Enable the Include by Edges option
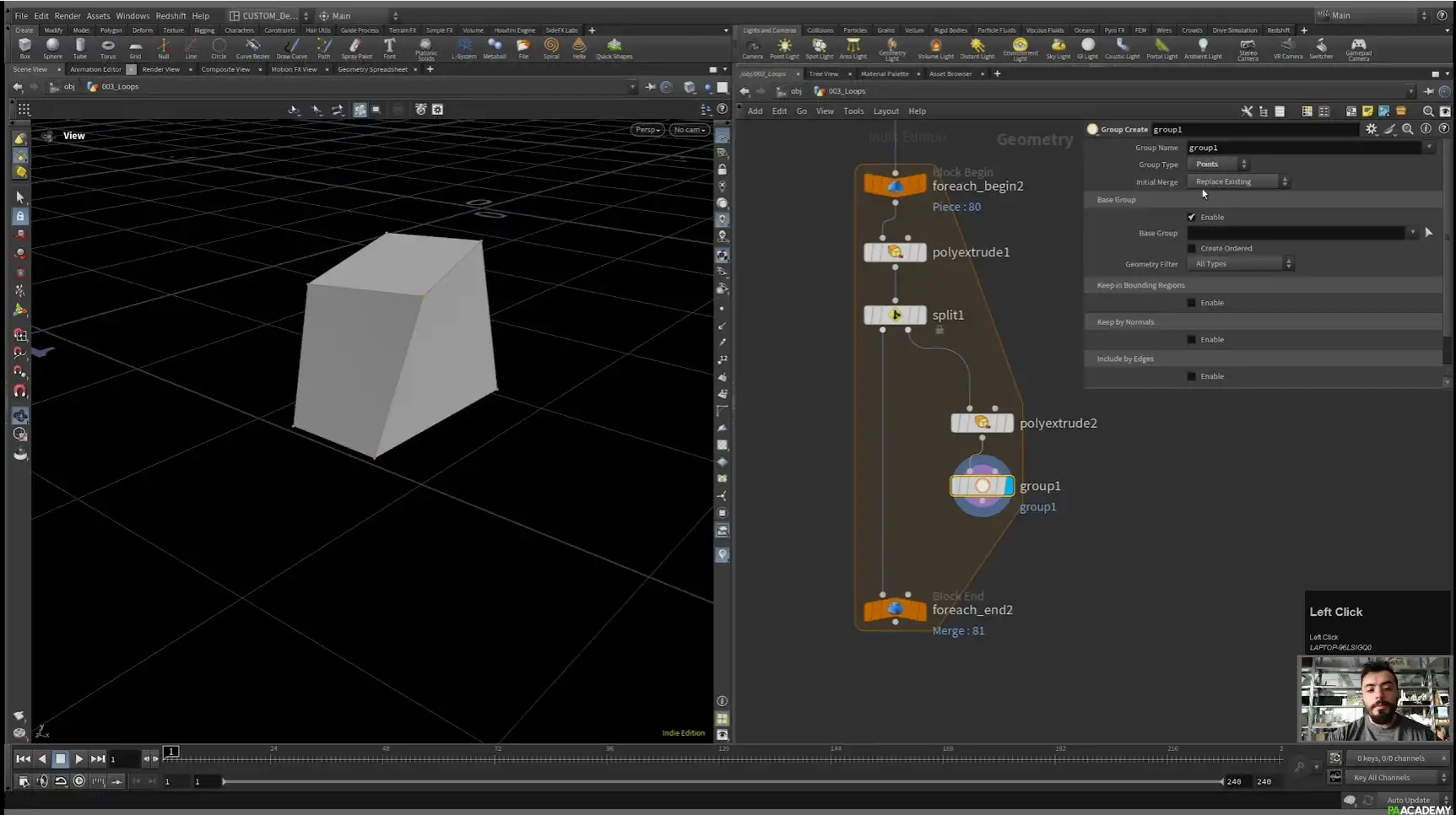Viewport: 1456px width, 815px height. pyautogui.click(x=1192, y=376)
